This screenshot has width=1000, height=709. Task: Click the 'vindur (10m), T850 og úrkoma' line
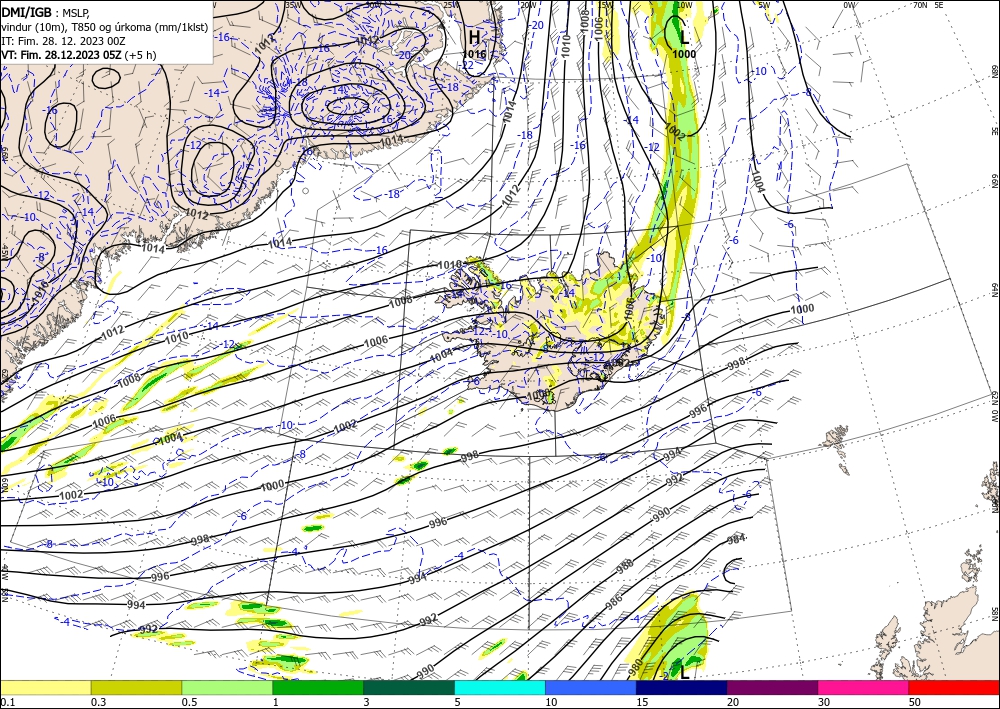105,27
